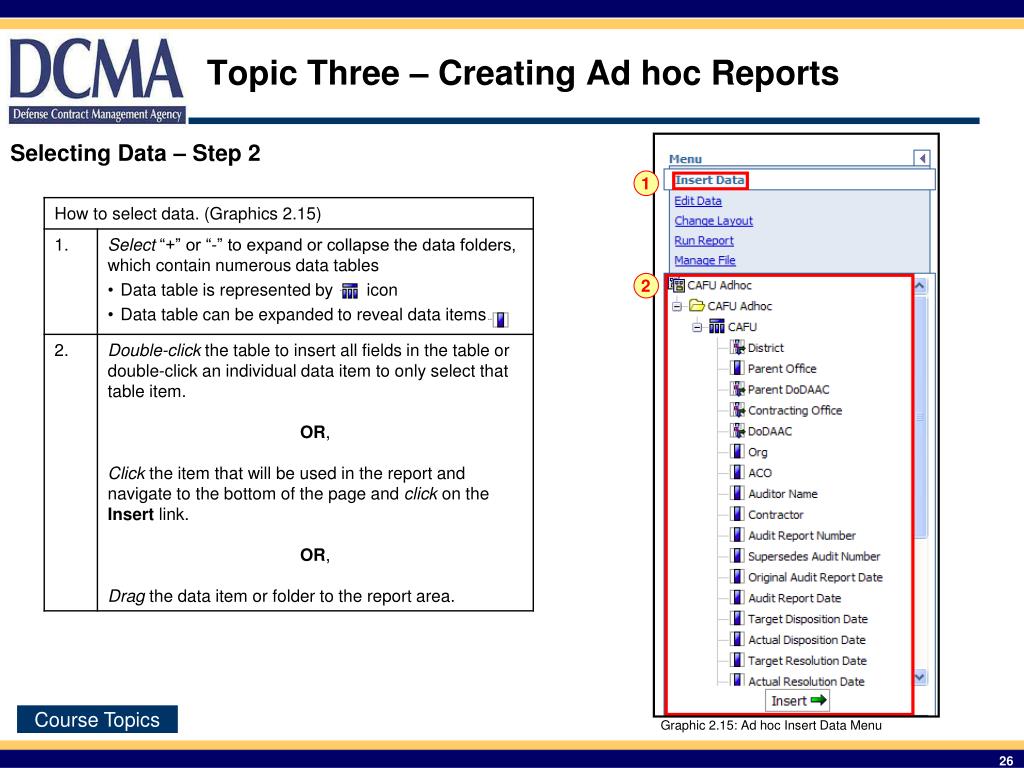The height and width of the screenshot is (768, 1024).
Task: Click the Supersedes Audit Number item icon
Action: (737, 556)
